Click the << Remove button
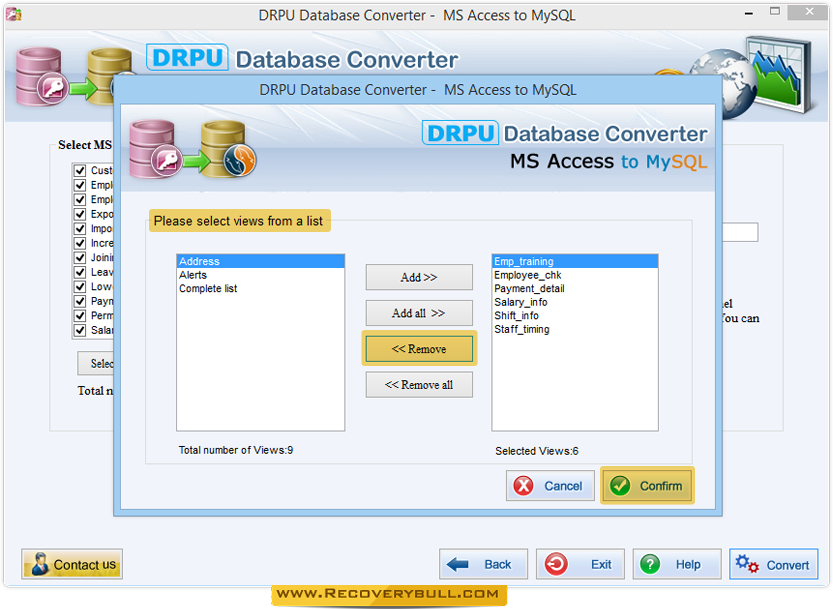 419,349
